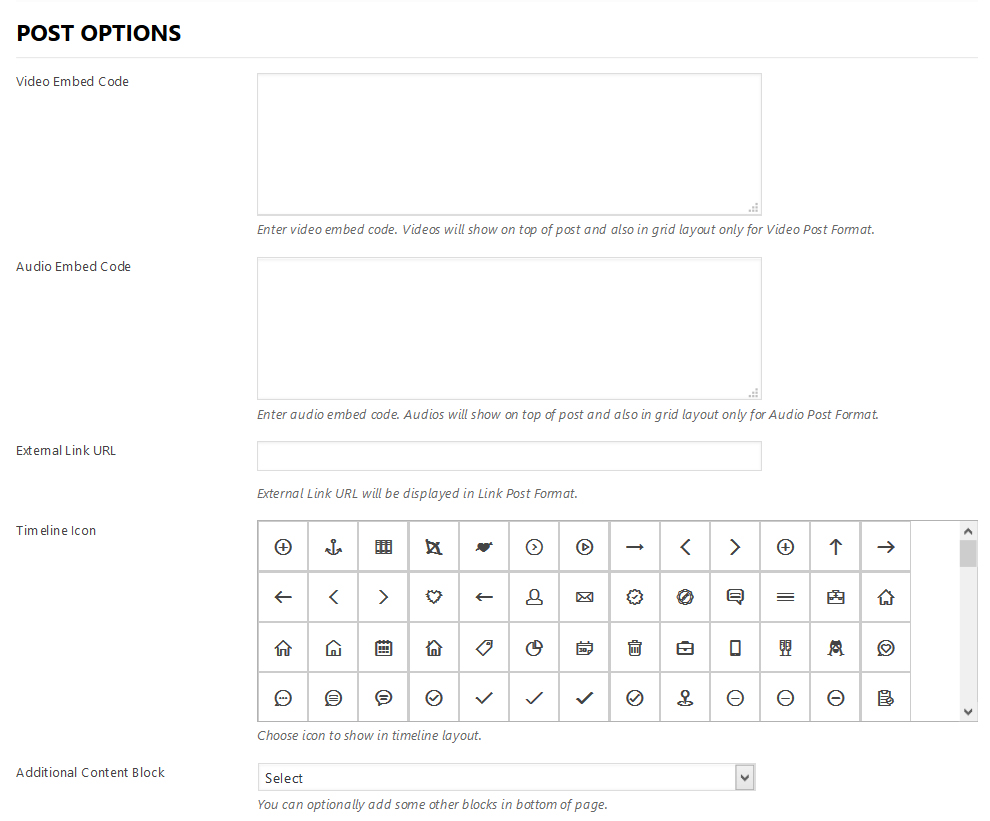Select the anchor timeline icon
Screen dimensions: 990x821
tap(333, 547)
